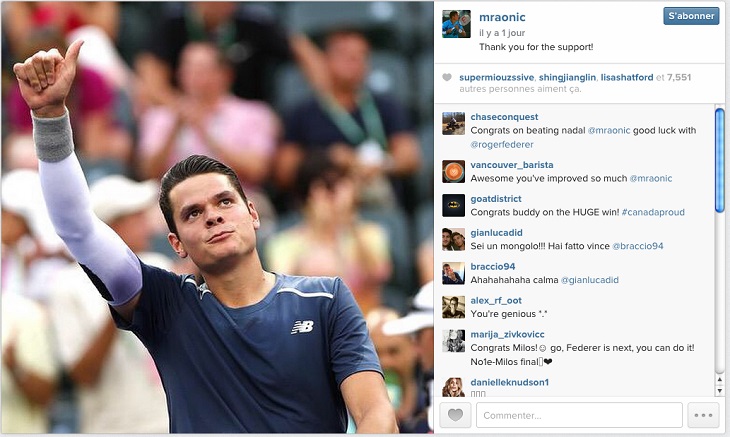The image size is (730, 437).
Task: Open the three-dots more options button
Action: coord(703,415)
